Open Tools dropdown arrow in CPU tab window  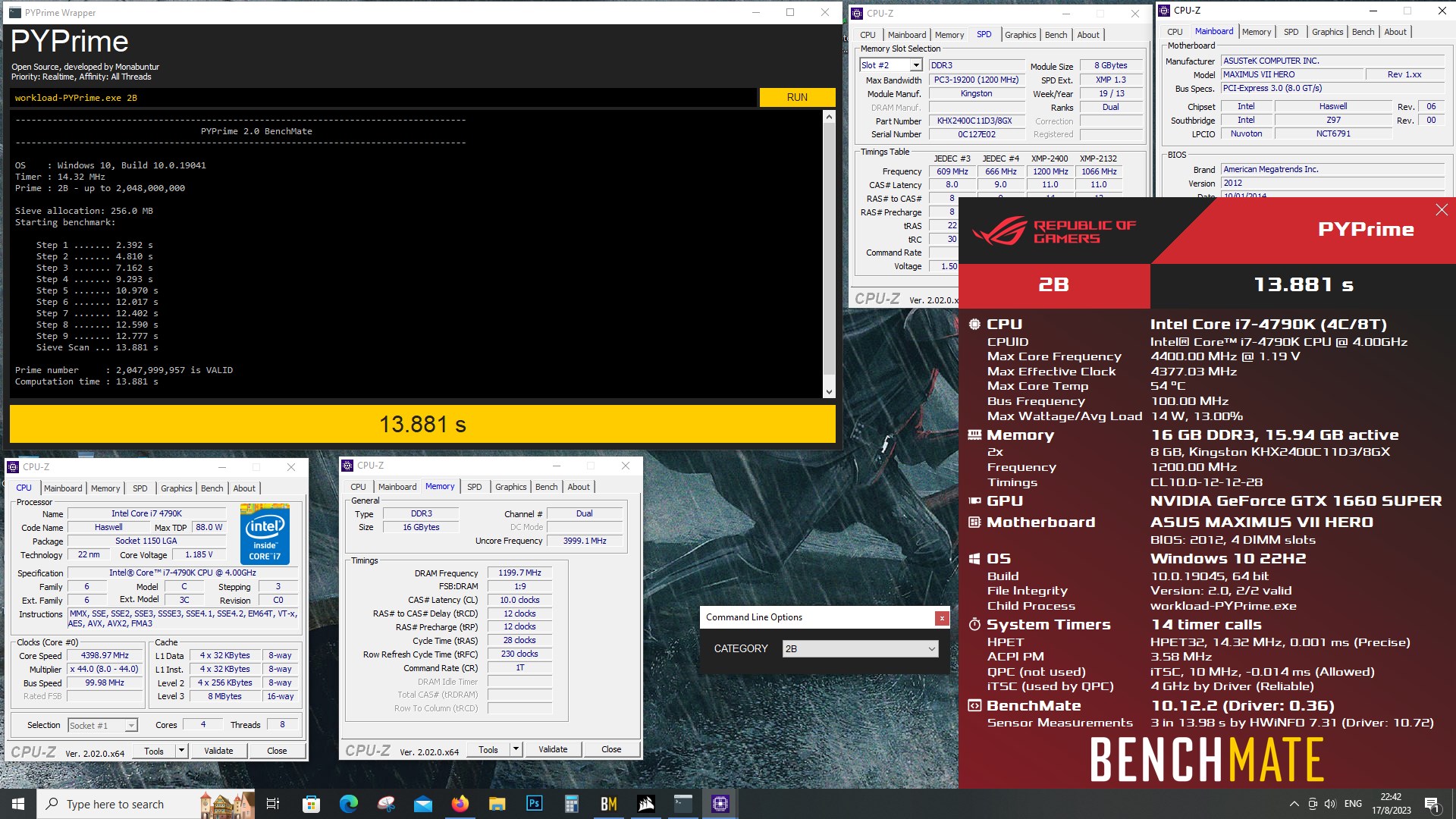[180, 751]
